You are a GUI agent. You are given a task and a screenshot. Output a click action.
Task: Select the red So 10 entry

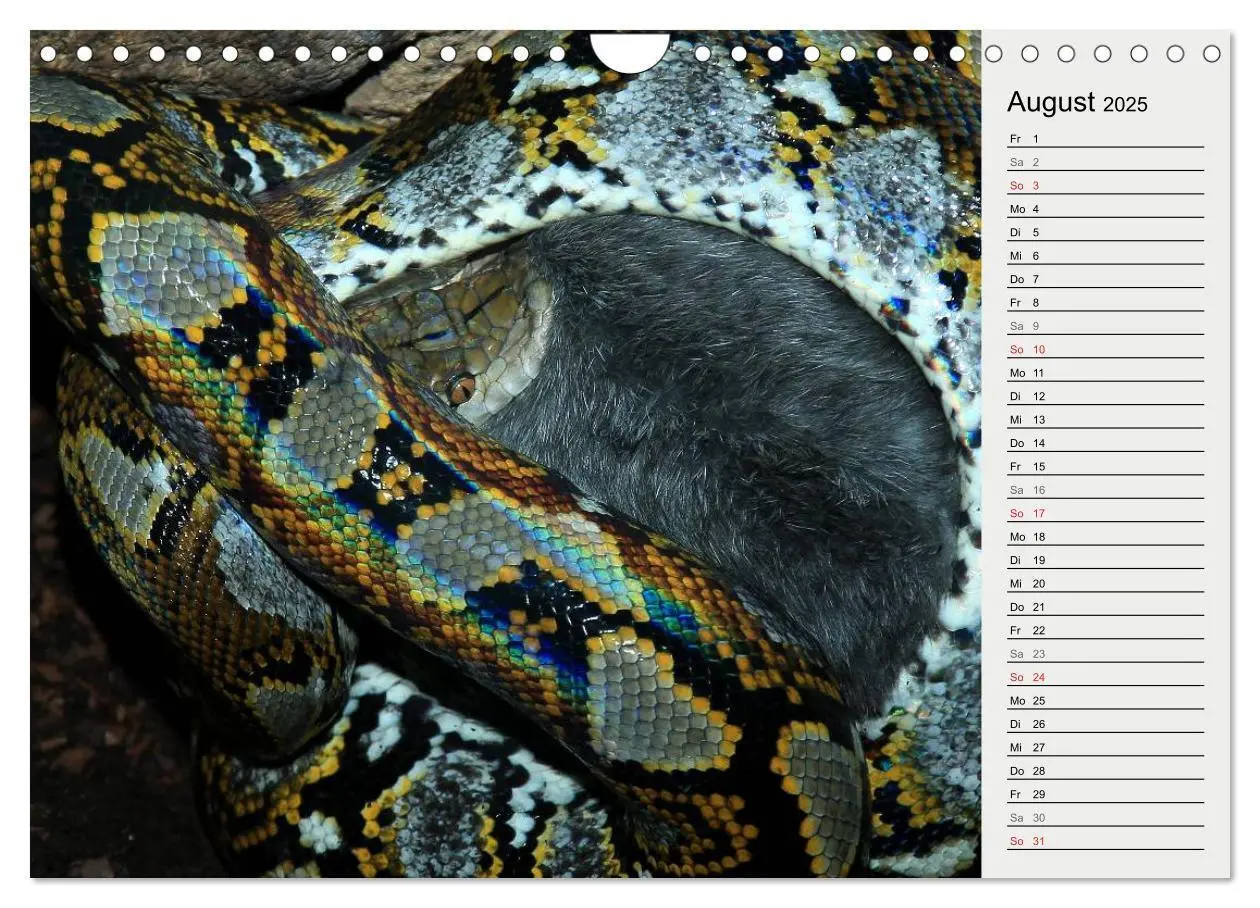[x=1105, y=349]
